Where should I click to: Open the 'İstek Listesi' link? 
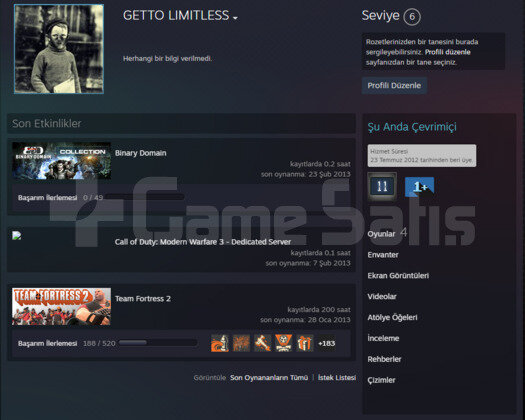coord(337,377)
